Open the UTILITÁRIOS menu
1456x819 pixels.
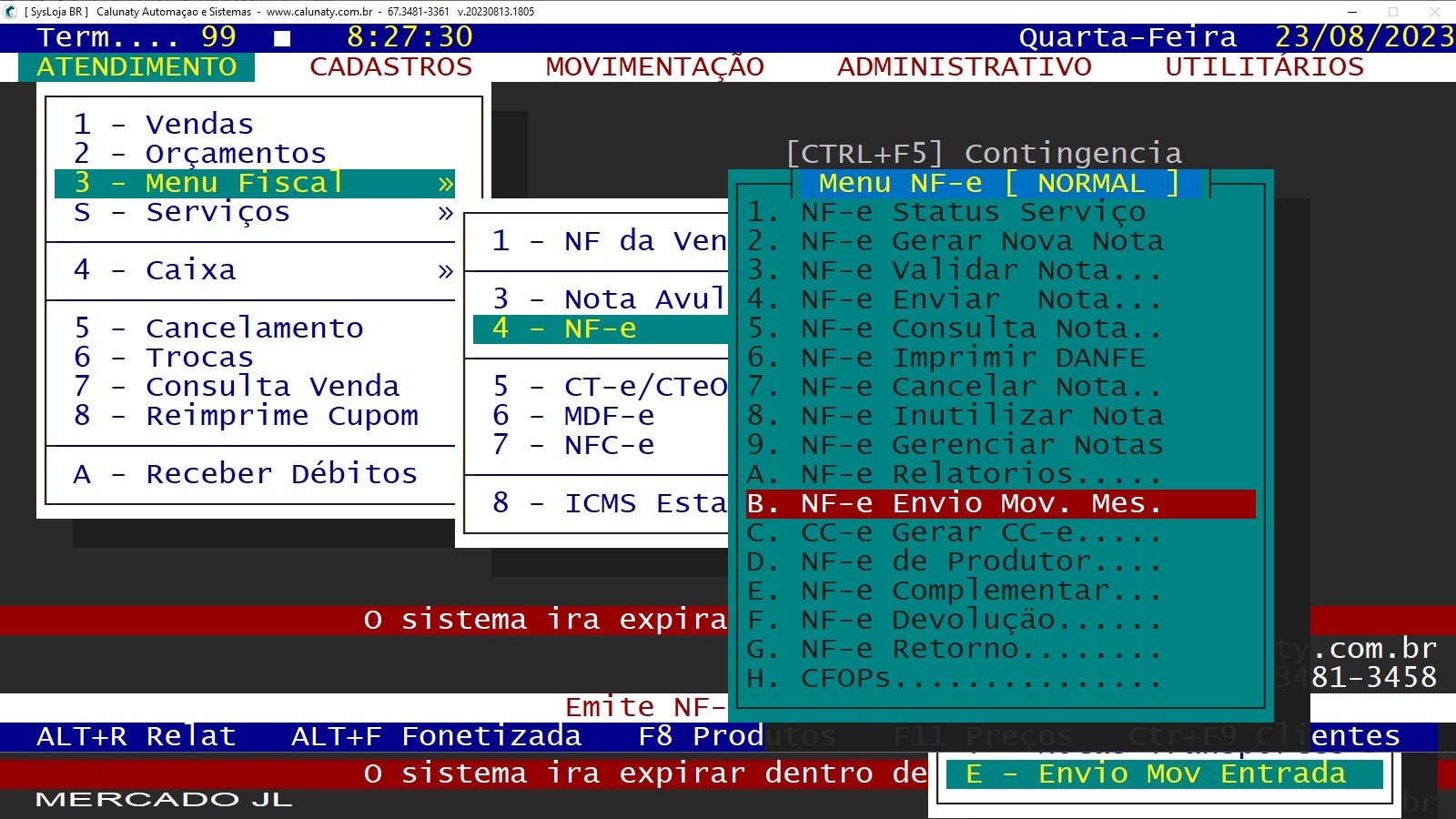(x=1264, y=67)
